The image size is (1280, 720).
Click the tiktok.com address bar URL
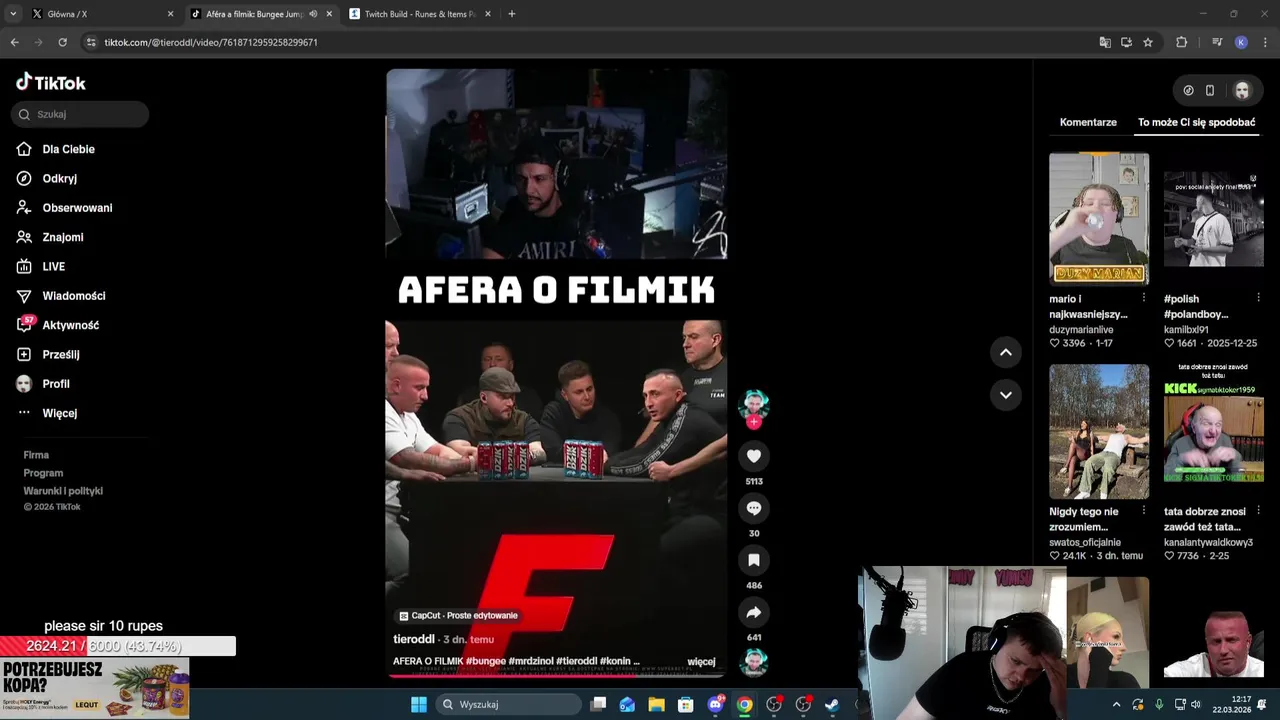click(211, 42)
